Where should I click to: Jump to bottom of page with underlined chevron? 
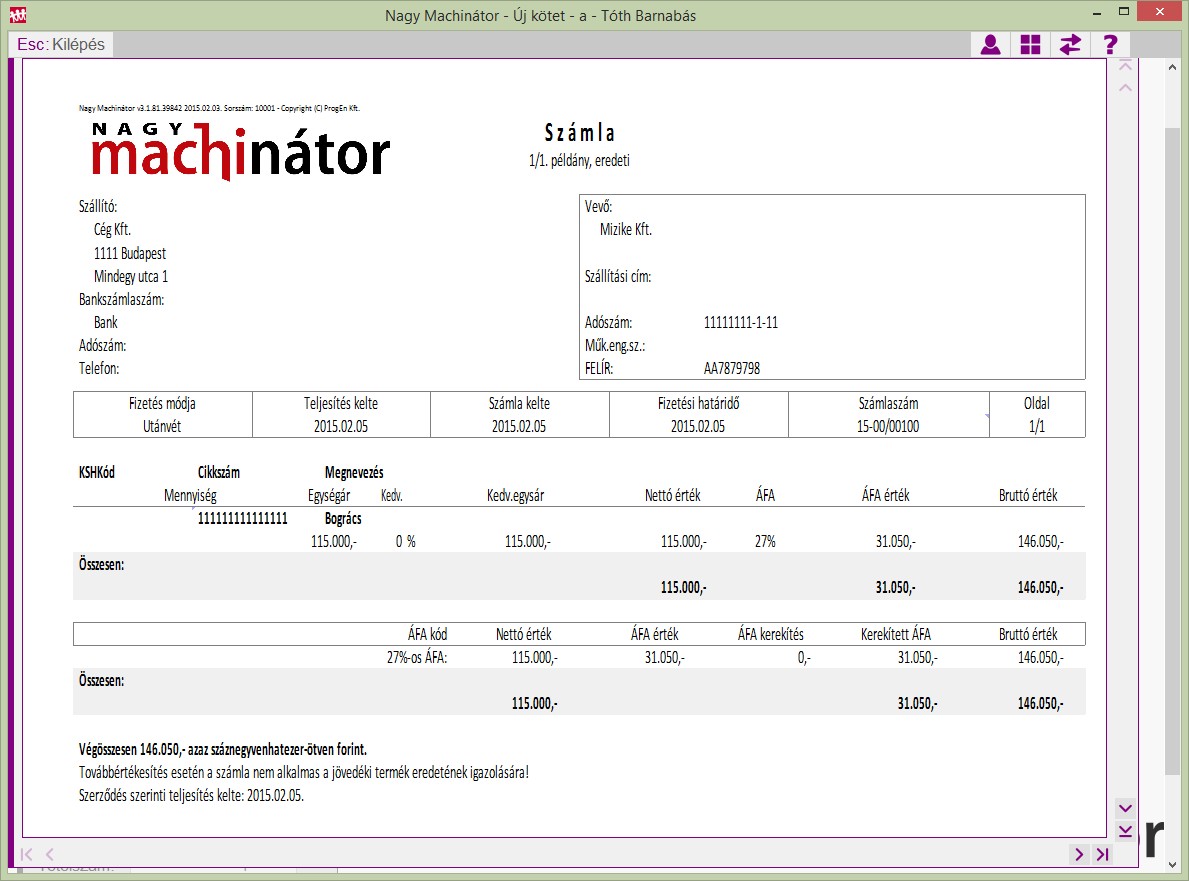[1125, 831]
